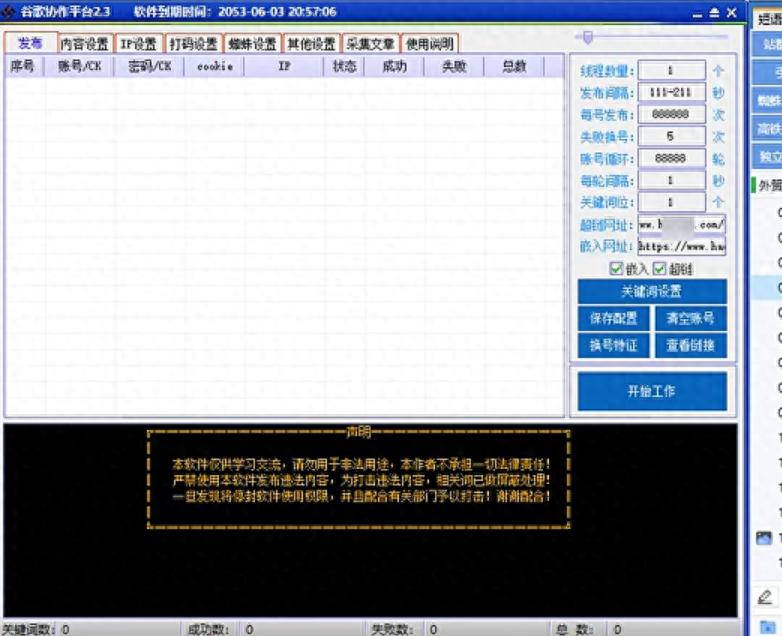This screenshot has height=636, width=782.
Task: Click the tray/eject icon in title bar
Action: [x=715, y=12]
